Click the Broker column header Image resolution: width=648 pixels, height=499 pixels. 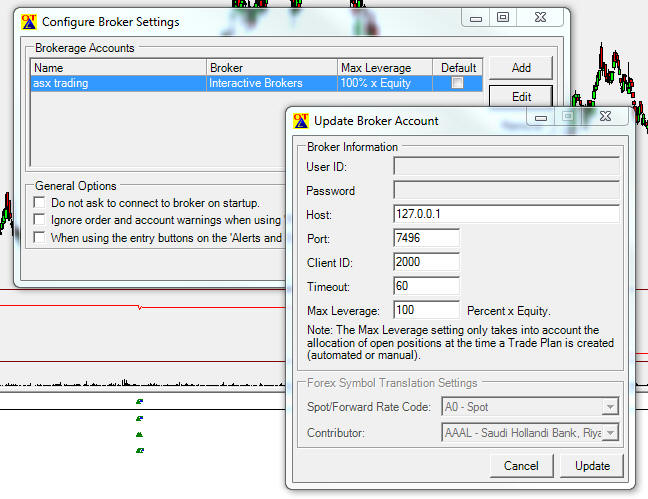point(272,67)
